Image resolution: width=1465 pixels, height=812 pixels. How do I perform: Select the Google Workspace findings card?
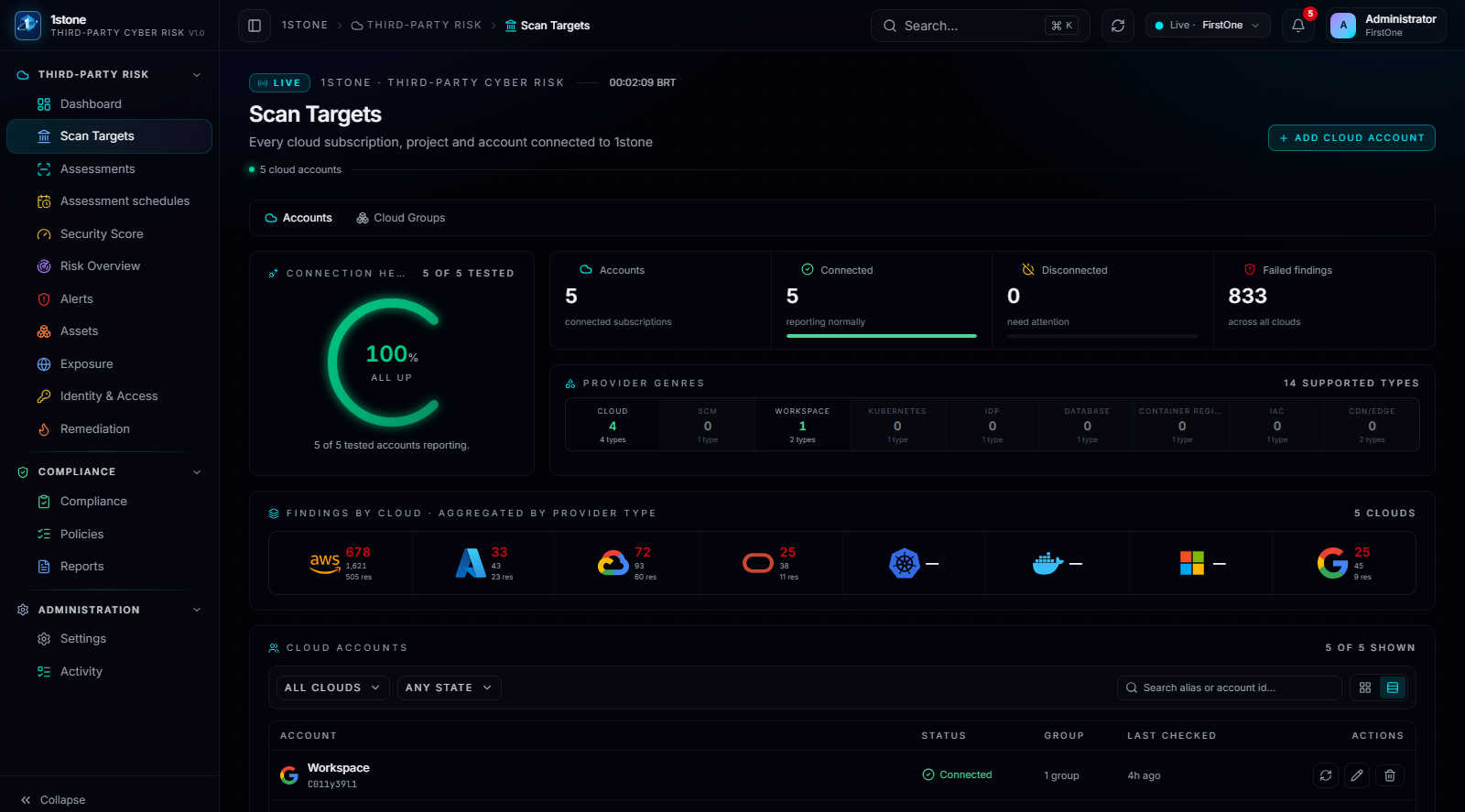pyautogui.click(x=1344, y=563)
